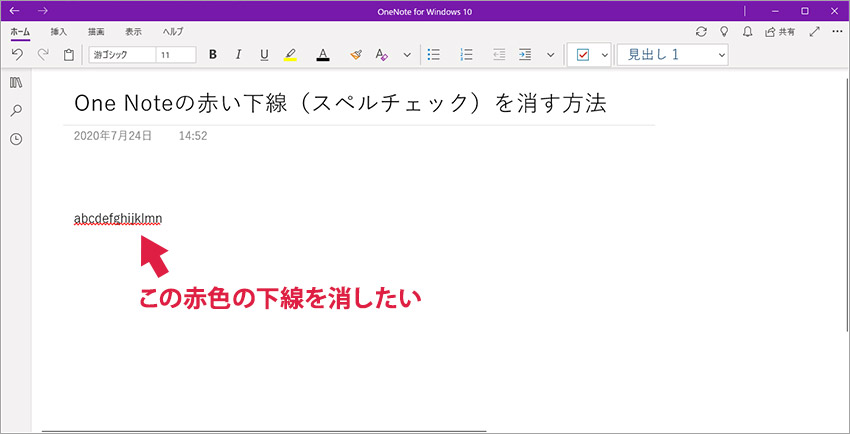Open search from the left sidebar
The image size is (850, 434).
[x=16, y=110]
